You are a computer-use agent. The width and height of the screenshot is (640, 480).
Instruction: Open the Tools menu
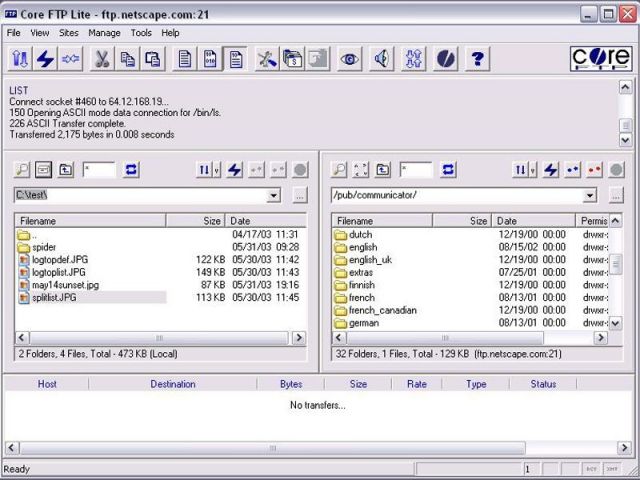click(141, 33)
